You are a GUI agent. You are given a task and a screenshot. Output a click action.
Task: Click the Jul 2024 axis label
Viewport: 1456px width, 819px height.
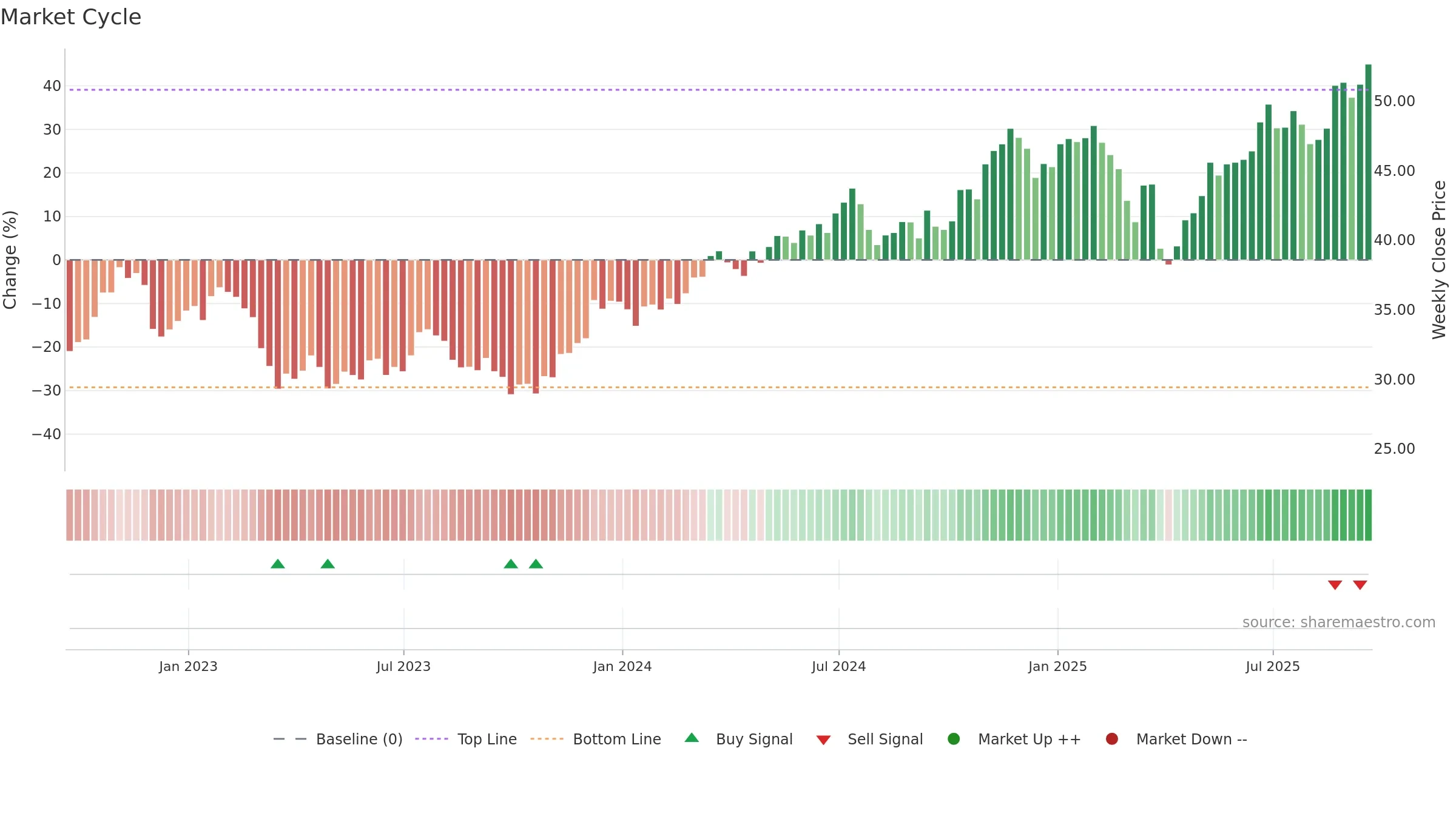839,667
